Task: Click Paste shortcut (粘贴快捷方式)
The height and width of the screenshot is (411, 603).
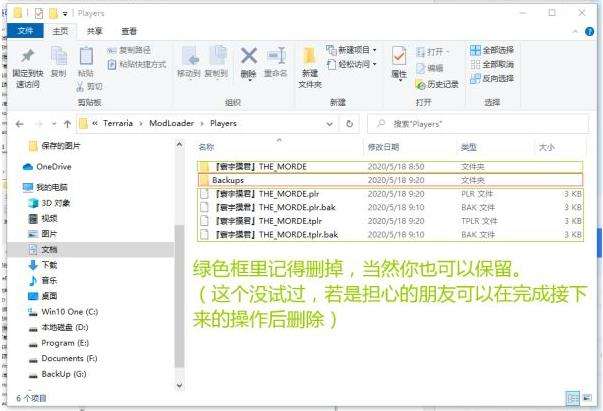Action: pos(137,64)
